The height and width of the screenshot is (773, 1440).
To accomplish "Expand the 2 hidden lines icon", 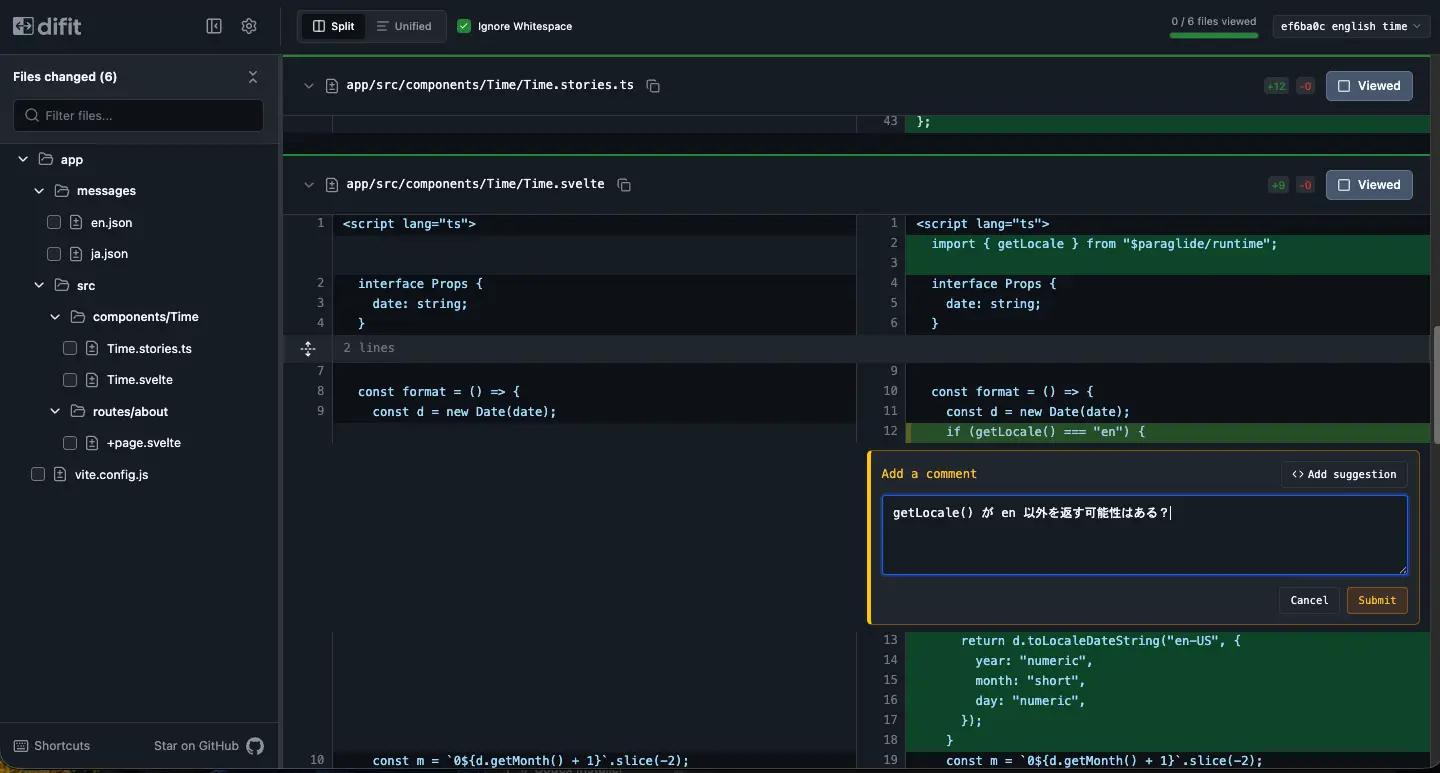I will [x=308, y=348].
